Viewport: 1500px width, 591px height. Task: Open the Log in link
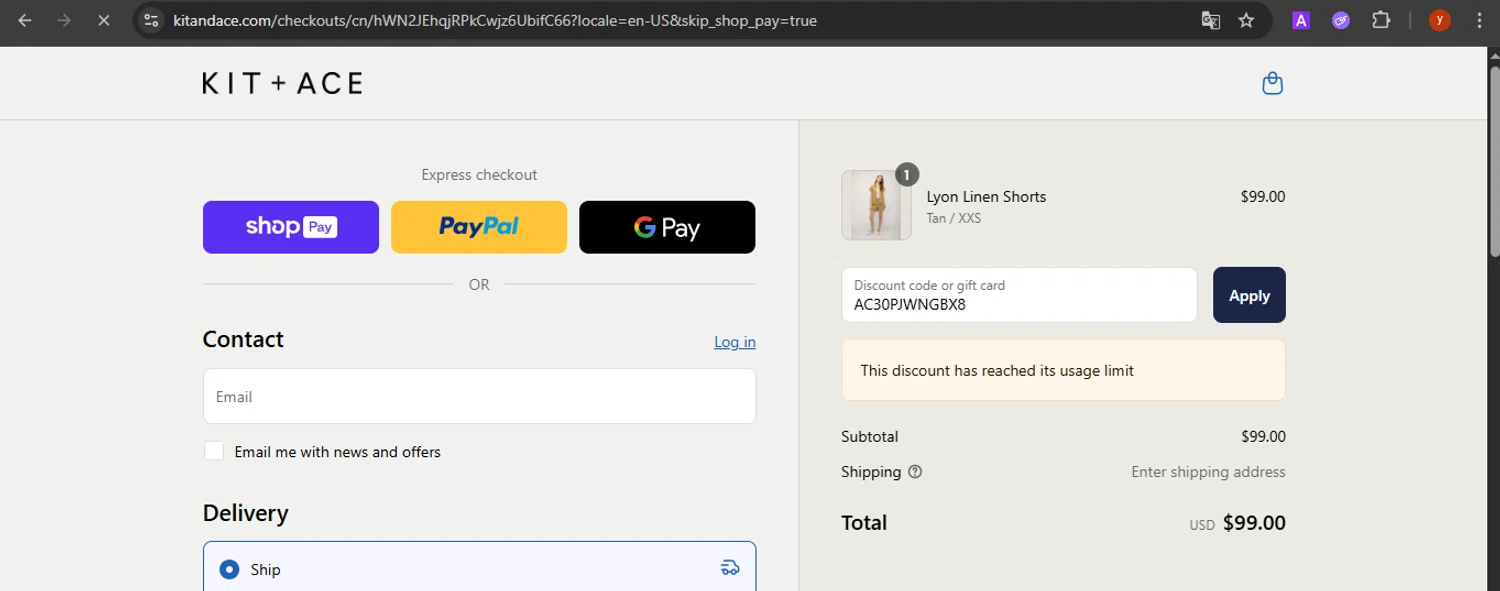pos(735,342)
